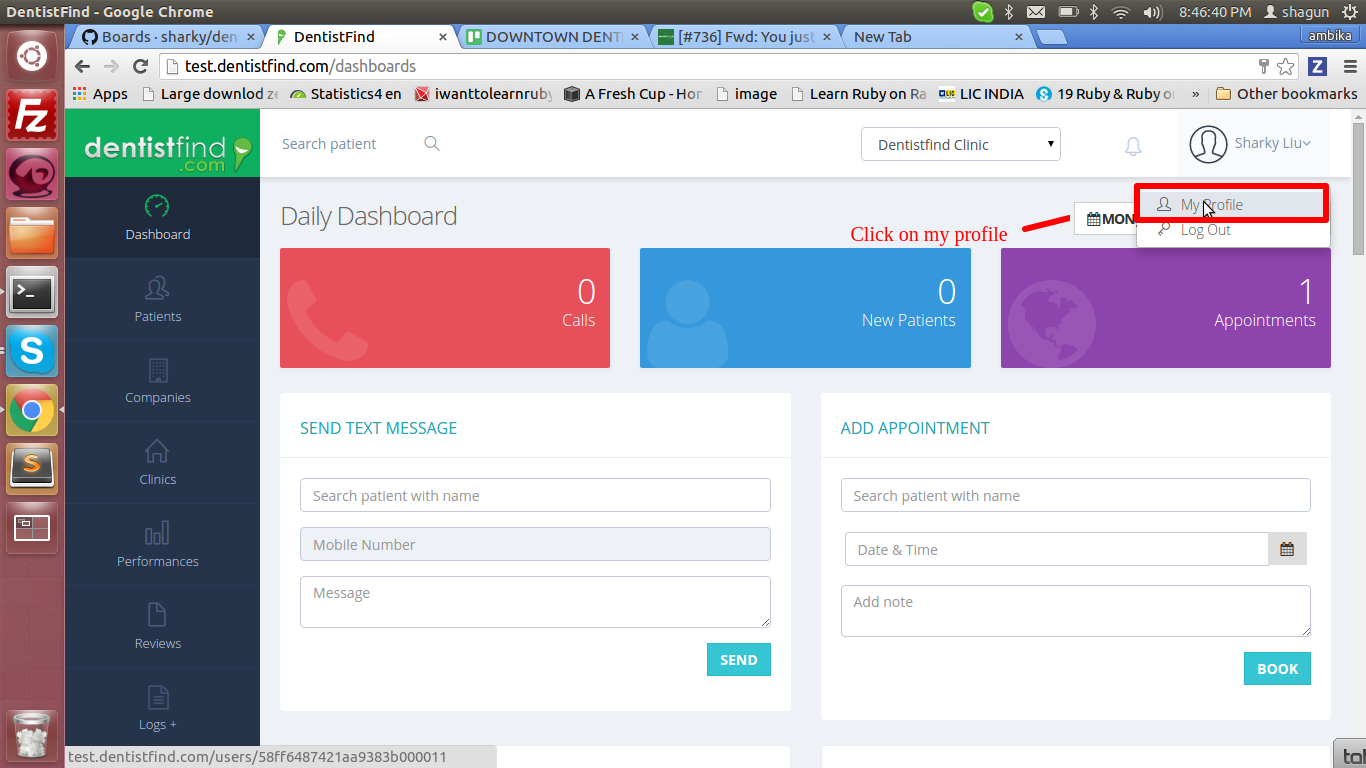Open the Other bookmarks folder

pos(1286,94)
